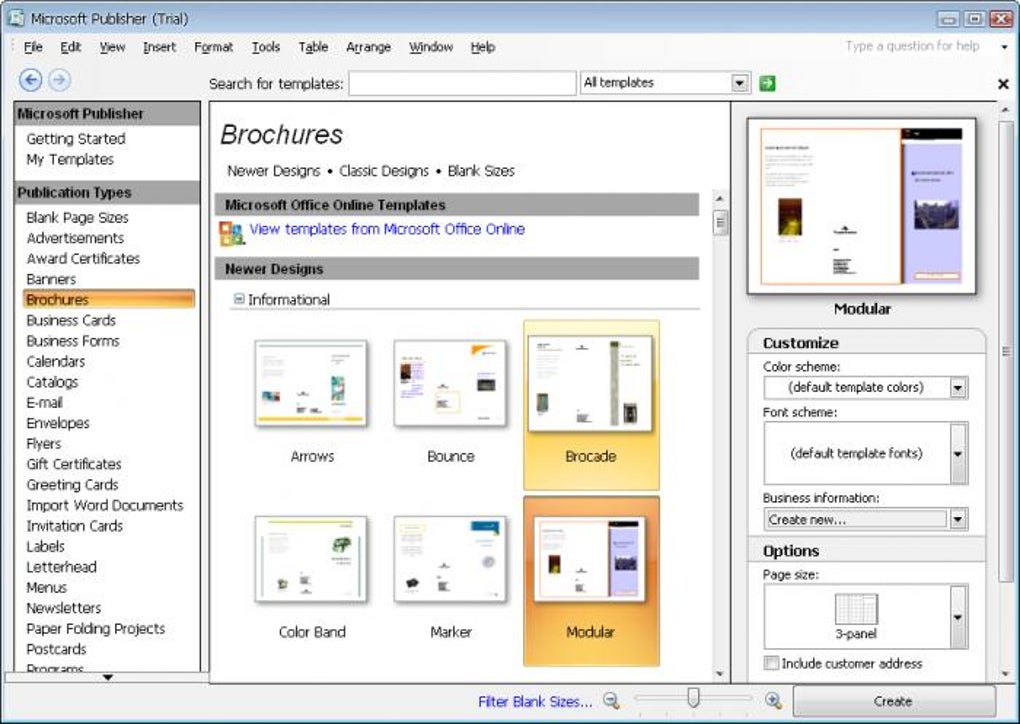Screen dimensions: 1020x724
Task: Open the Format menu
Action: (213, 47)
